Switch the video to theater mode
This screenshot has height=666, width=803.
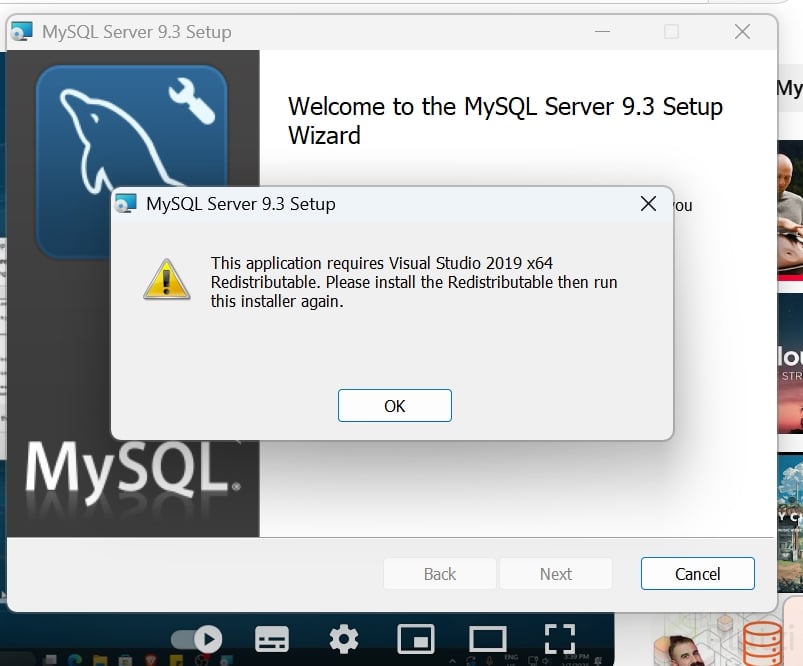click(x=488, y=639)
